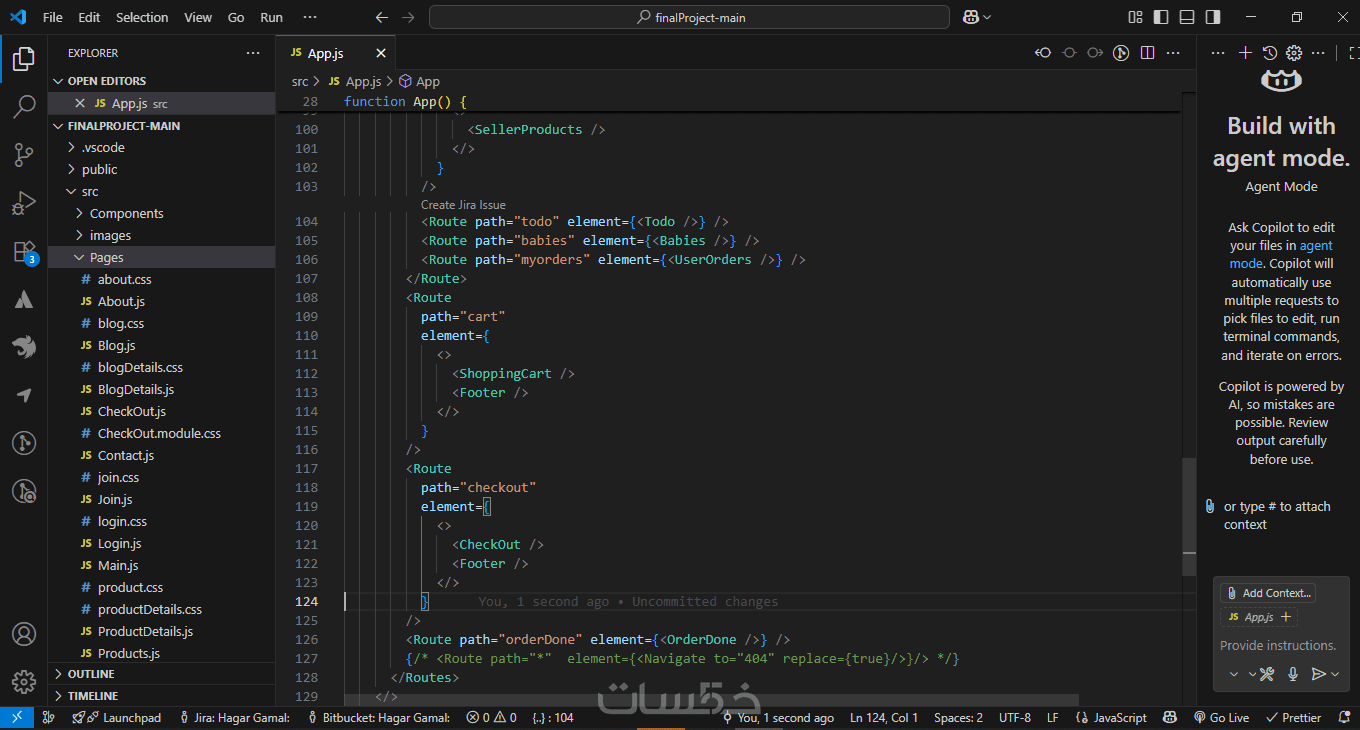
Task: Collapse the Pages folder
Action: click(x=106, y=257)
